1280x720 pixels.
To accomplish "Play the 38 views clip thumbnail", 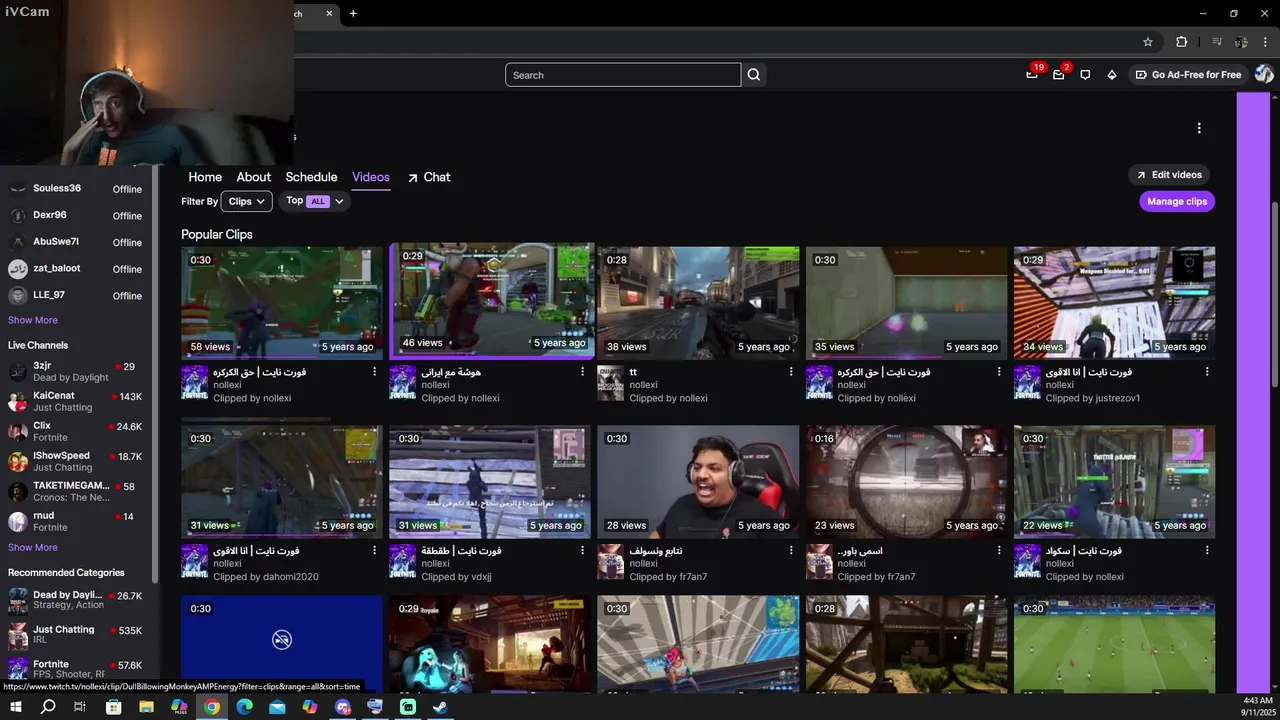I will (698, 301).
